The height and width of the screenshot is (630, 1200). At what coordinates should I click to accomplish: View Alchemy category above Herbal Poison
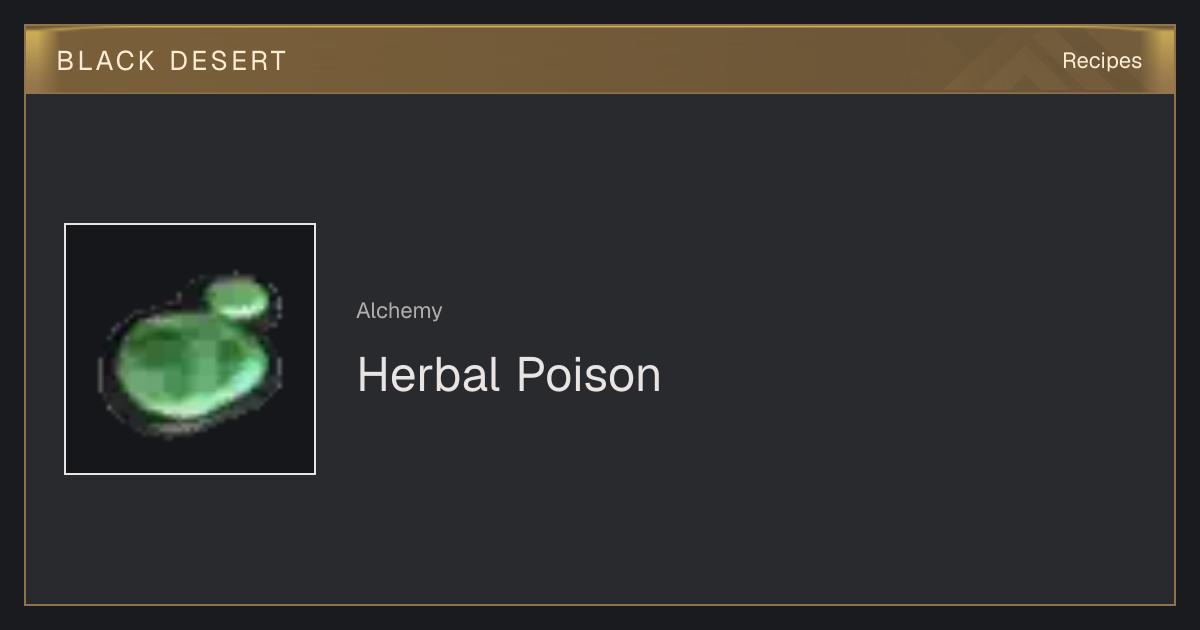click(x=399, y=311)
